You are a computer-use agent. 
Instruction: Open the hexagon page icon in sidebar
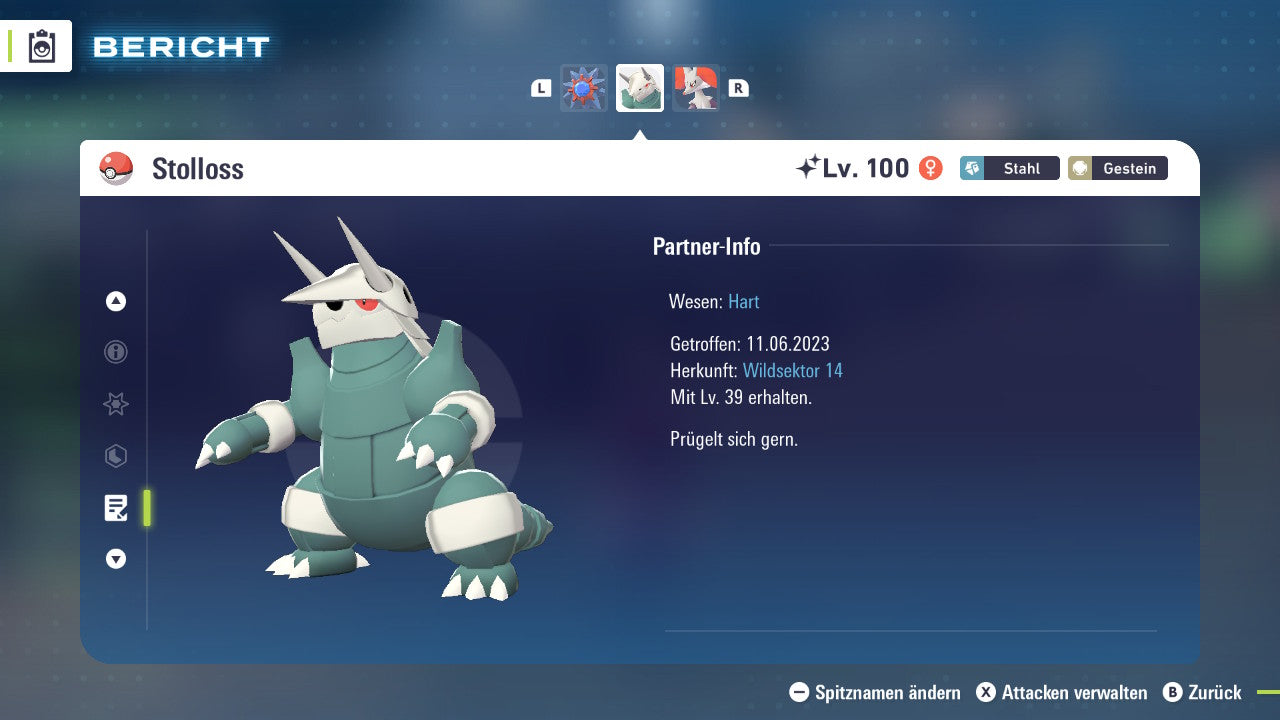pos(116,456)
